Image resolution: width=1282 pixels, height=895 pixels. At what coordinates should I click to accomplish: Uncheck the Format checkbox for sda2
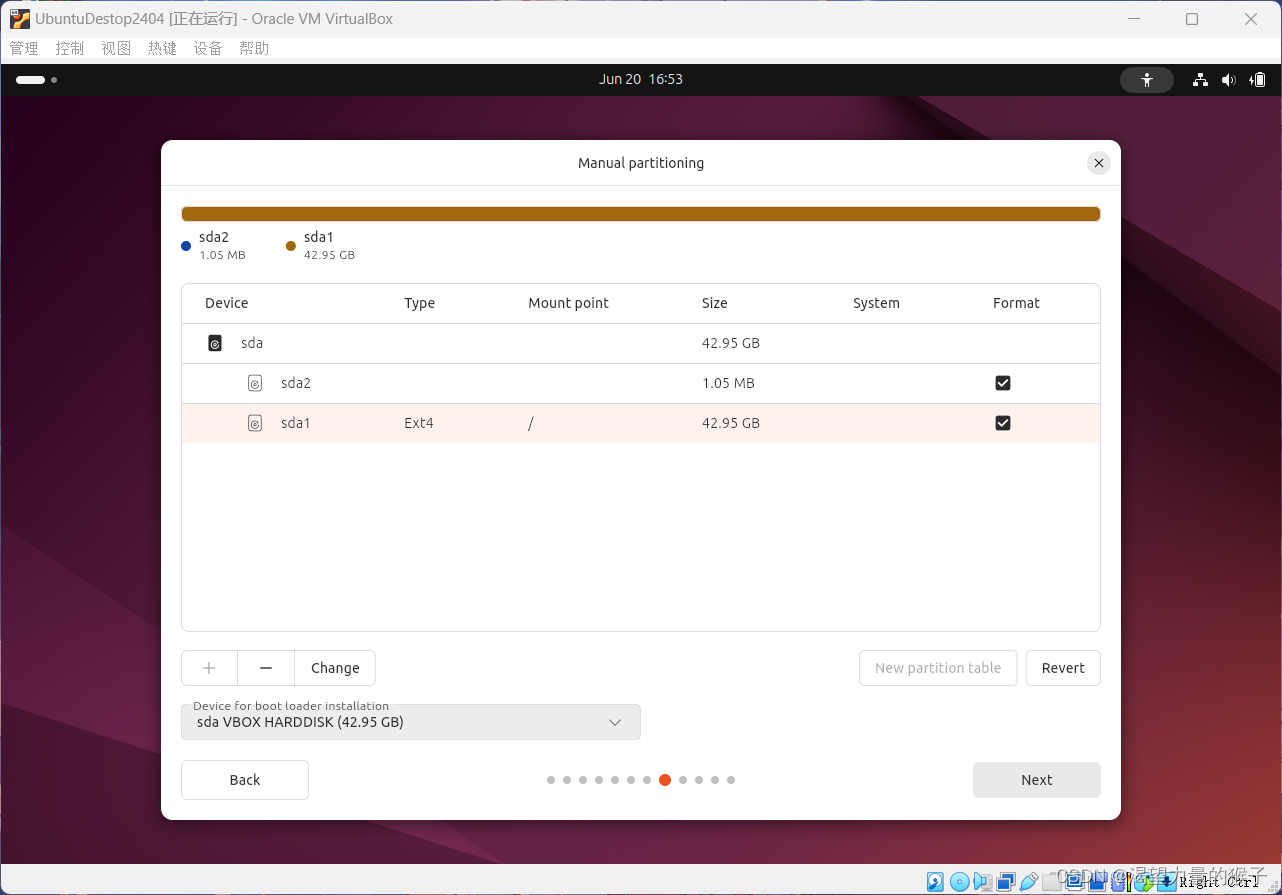click(x=1003, y=383)
